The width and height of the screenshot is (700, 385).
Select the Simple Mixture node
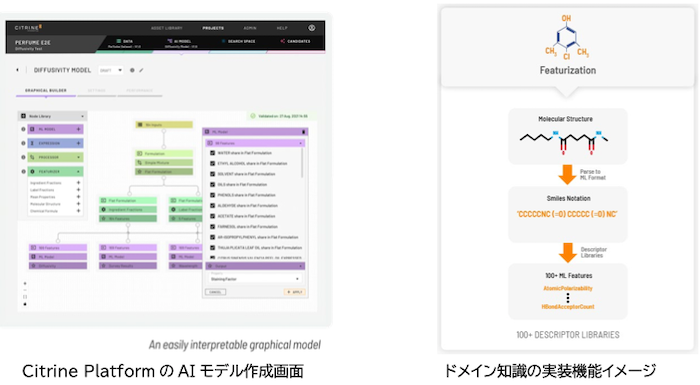[164, 163]
